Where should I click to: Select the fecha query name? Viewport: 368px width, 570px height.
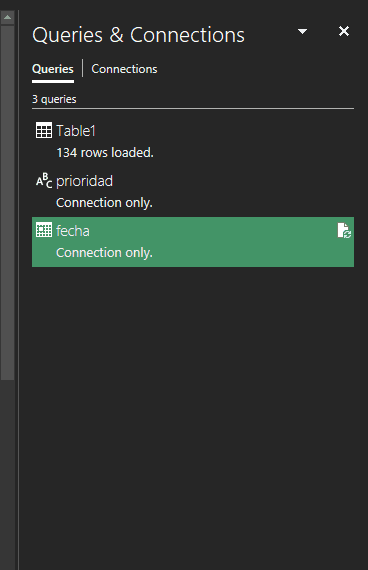[x=73, y=231]
